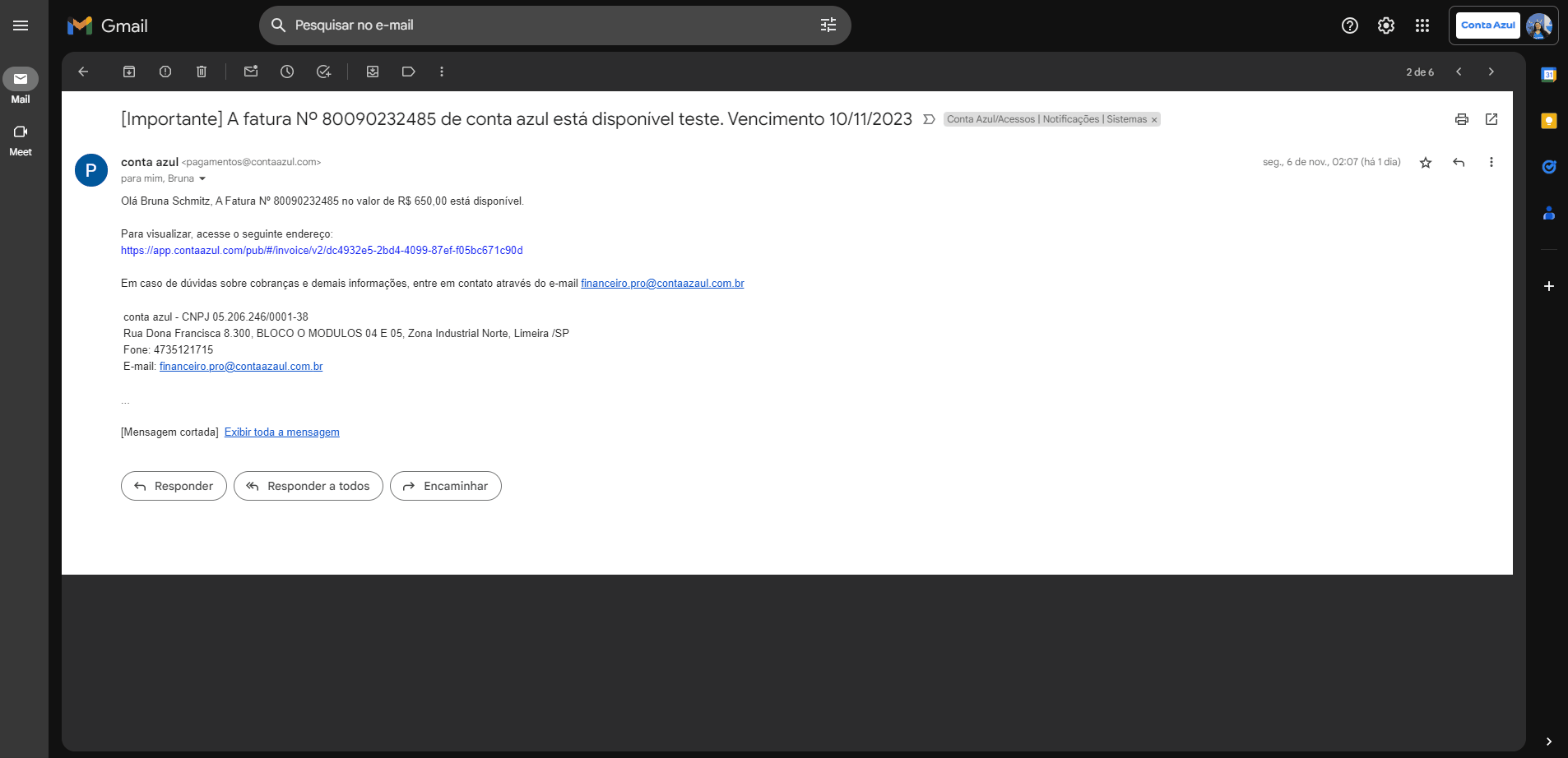Open Google Calendar side panel
The width and height of the screenshot is (1568, 758).
pyautogui.click(x=1549, y=75)
